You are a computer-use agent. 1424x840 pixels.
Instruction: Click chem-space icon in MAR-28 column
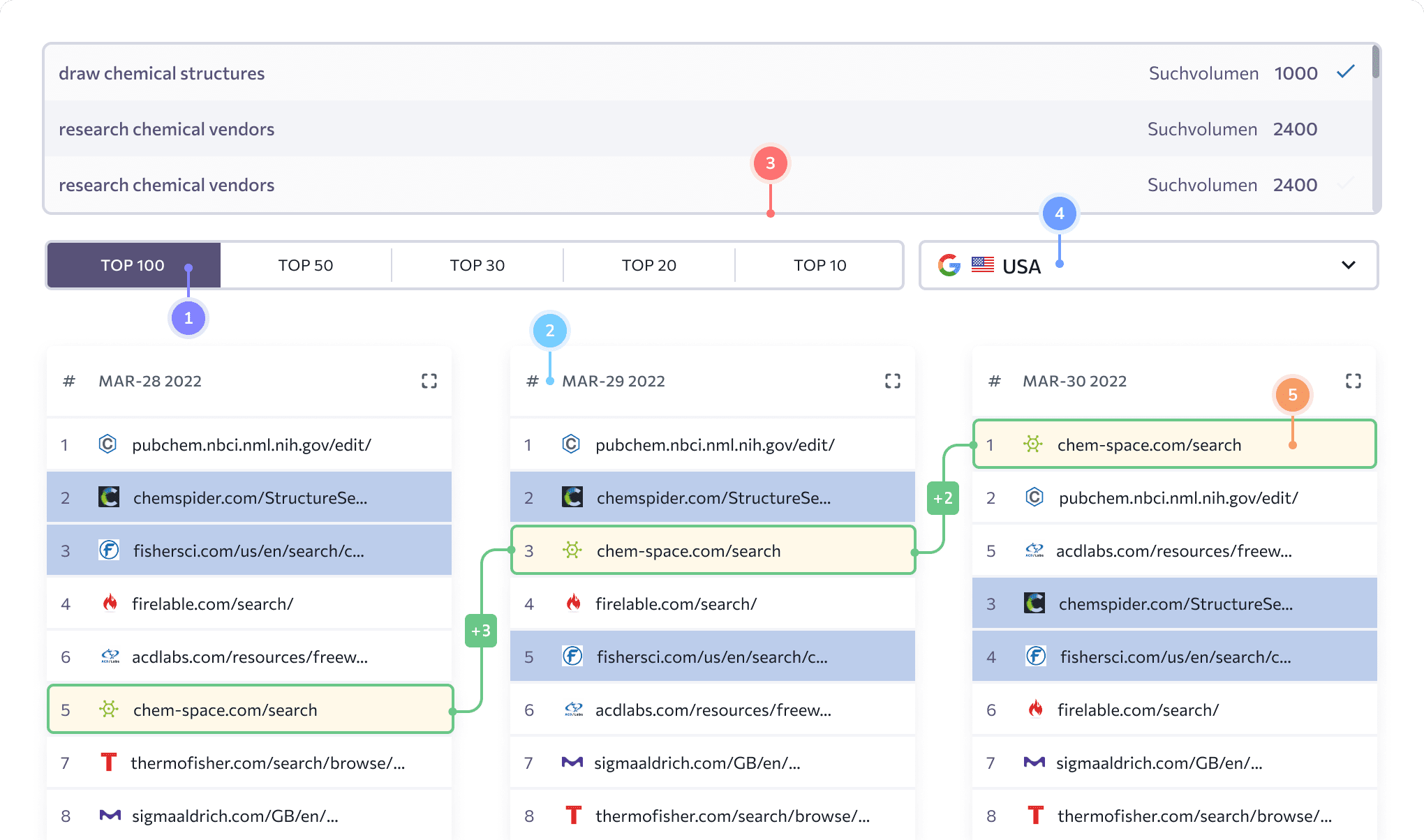click(x=109, y=709)
